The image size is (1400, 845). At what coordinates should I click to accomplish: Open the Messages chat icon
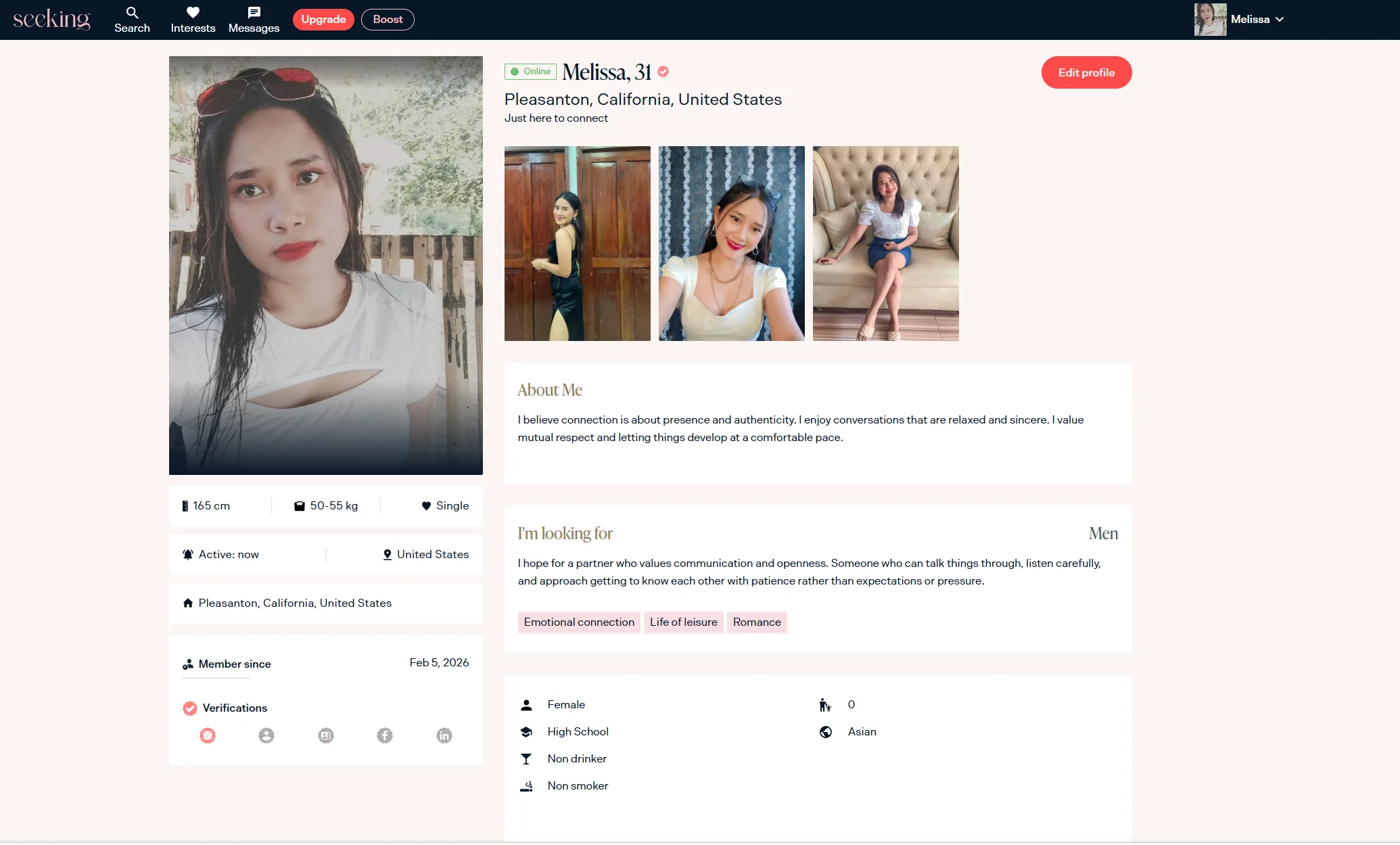(254, 13)
